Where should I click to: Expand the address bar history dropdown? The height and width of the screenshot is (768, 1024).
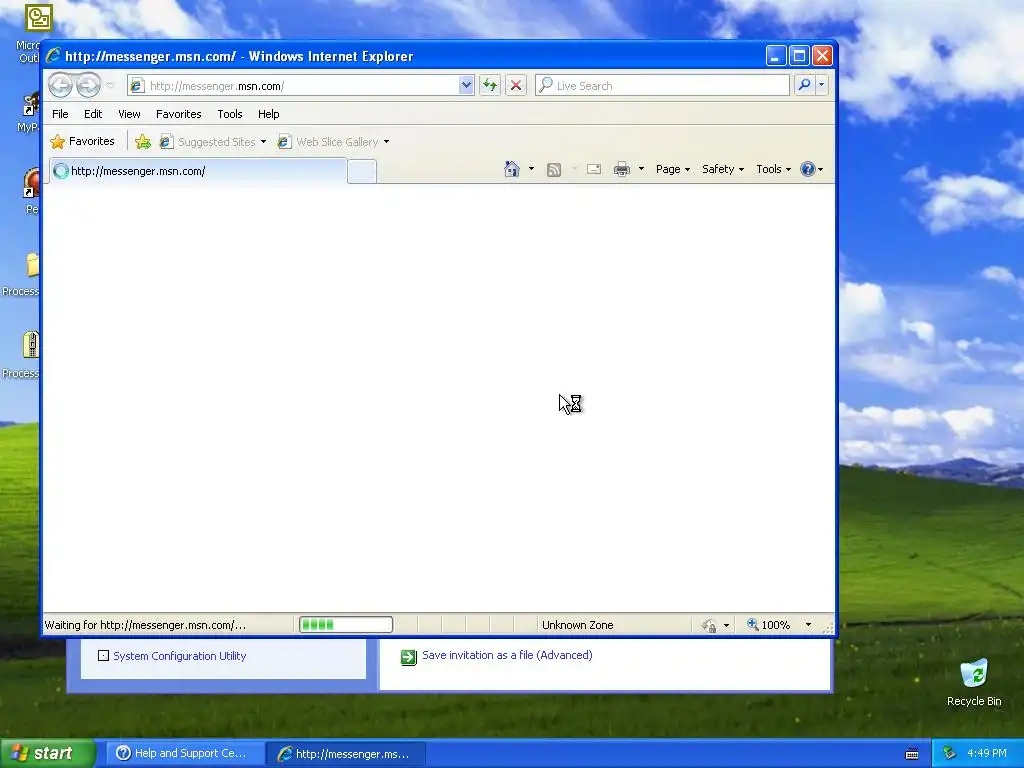466,86
